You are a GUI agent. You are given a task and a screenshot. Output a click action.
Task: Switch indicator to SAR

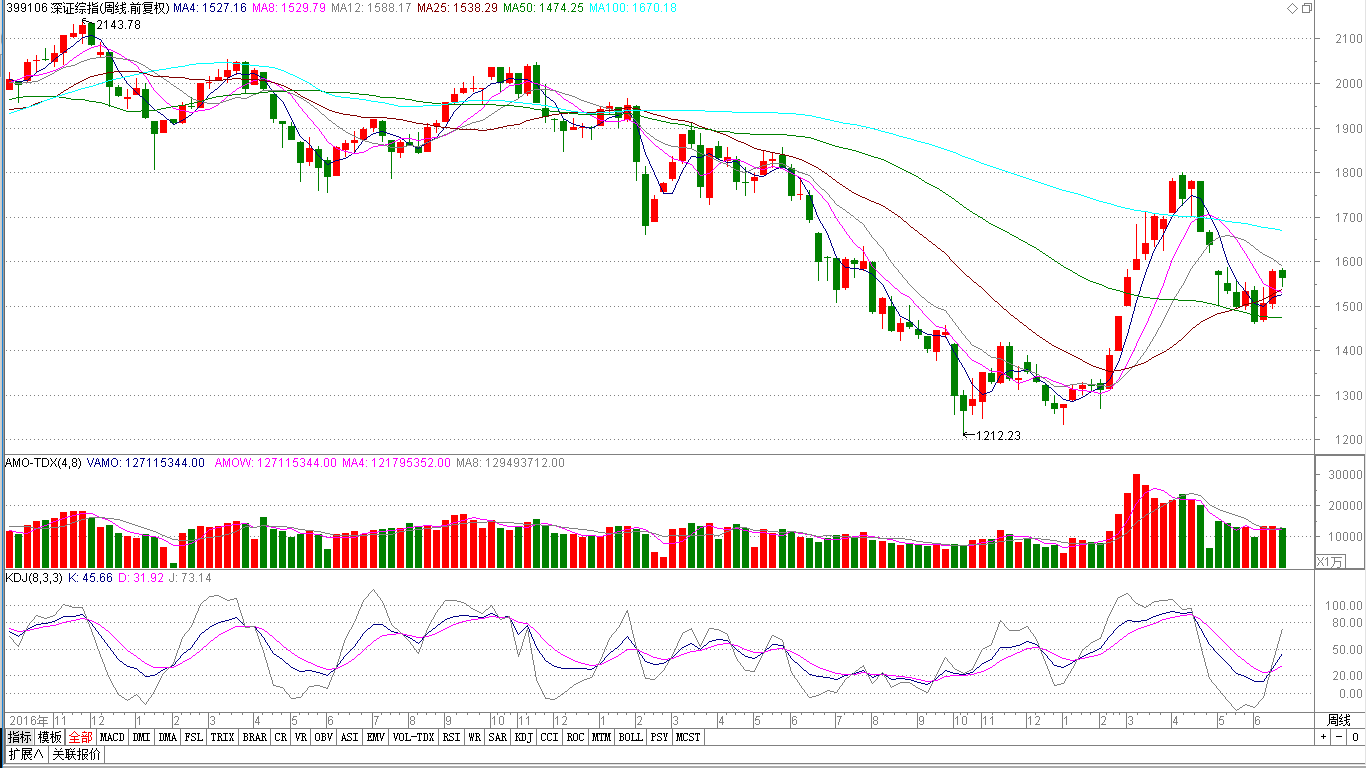coord(498,737)
